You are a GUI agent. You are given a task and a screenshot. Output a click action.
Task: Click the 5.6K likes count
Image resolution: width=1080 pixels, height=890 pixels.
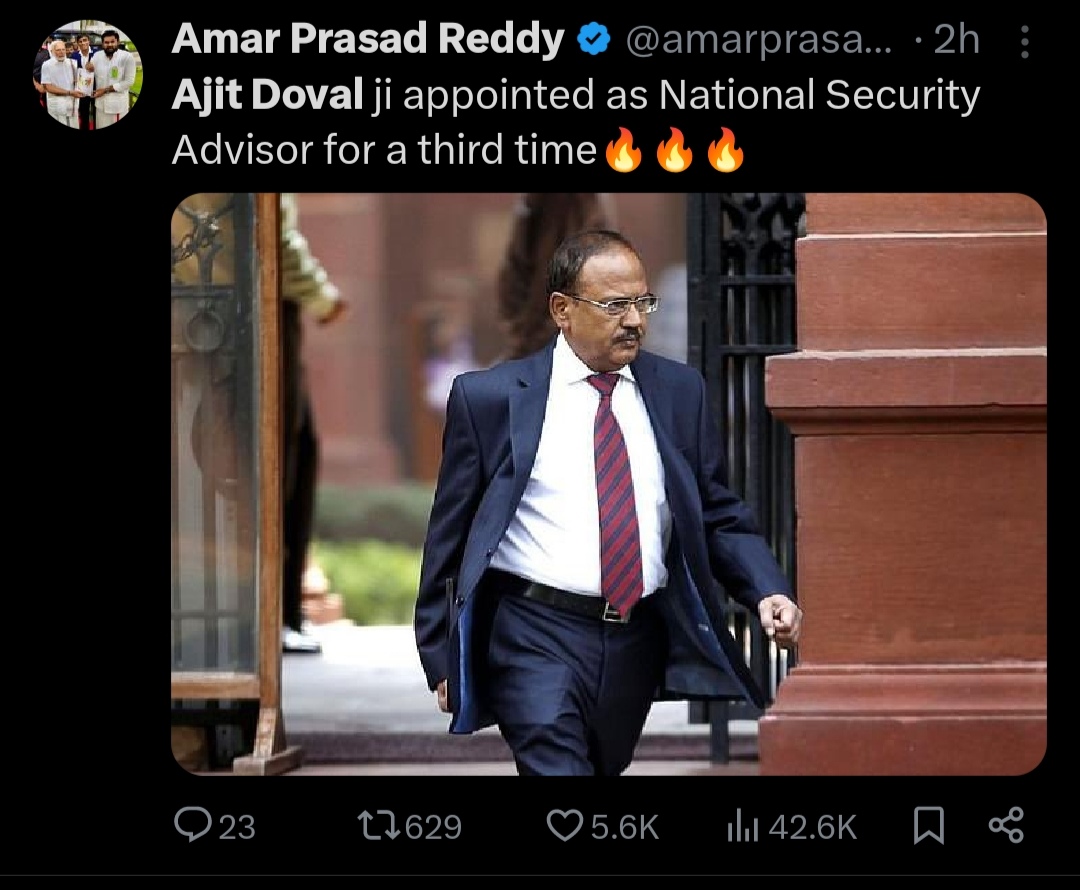point(625,827)
